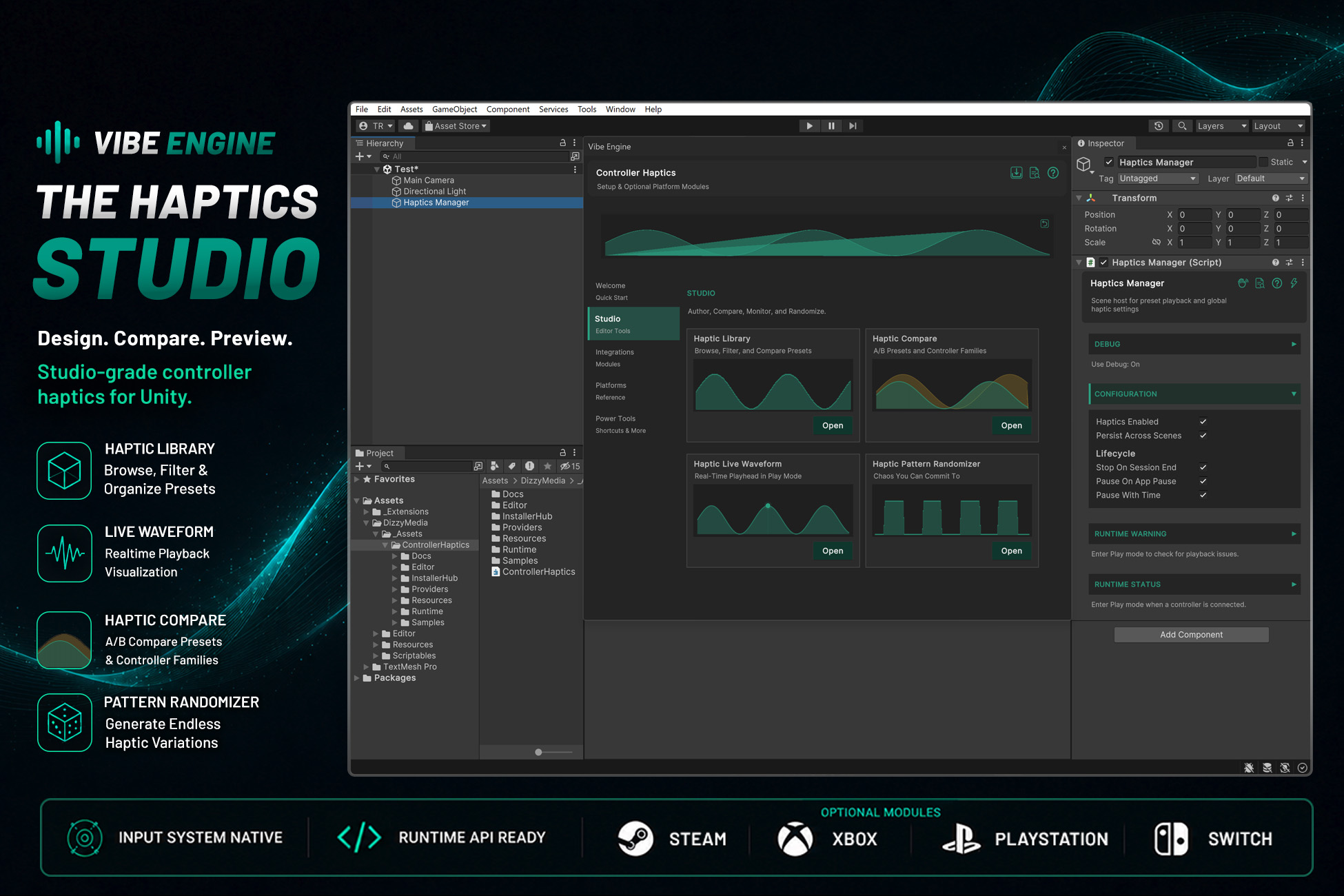Open the Layers dropdown
This screenshot has width=1344, height=896.
(1222, 126)
